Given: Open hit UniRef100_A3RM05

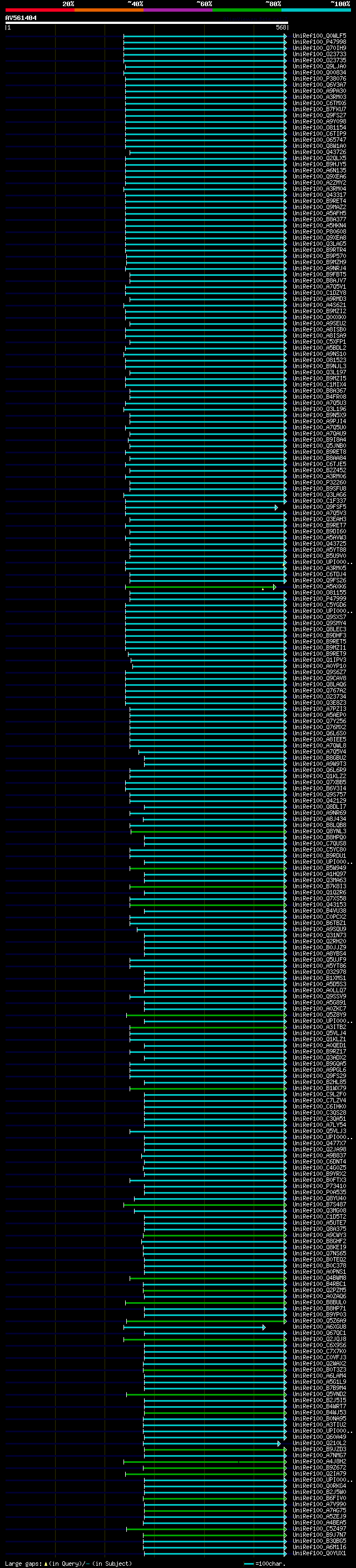Looking at the screenshot, I should point(319,568).
